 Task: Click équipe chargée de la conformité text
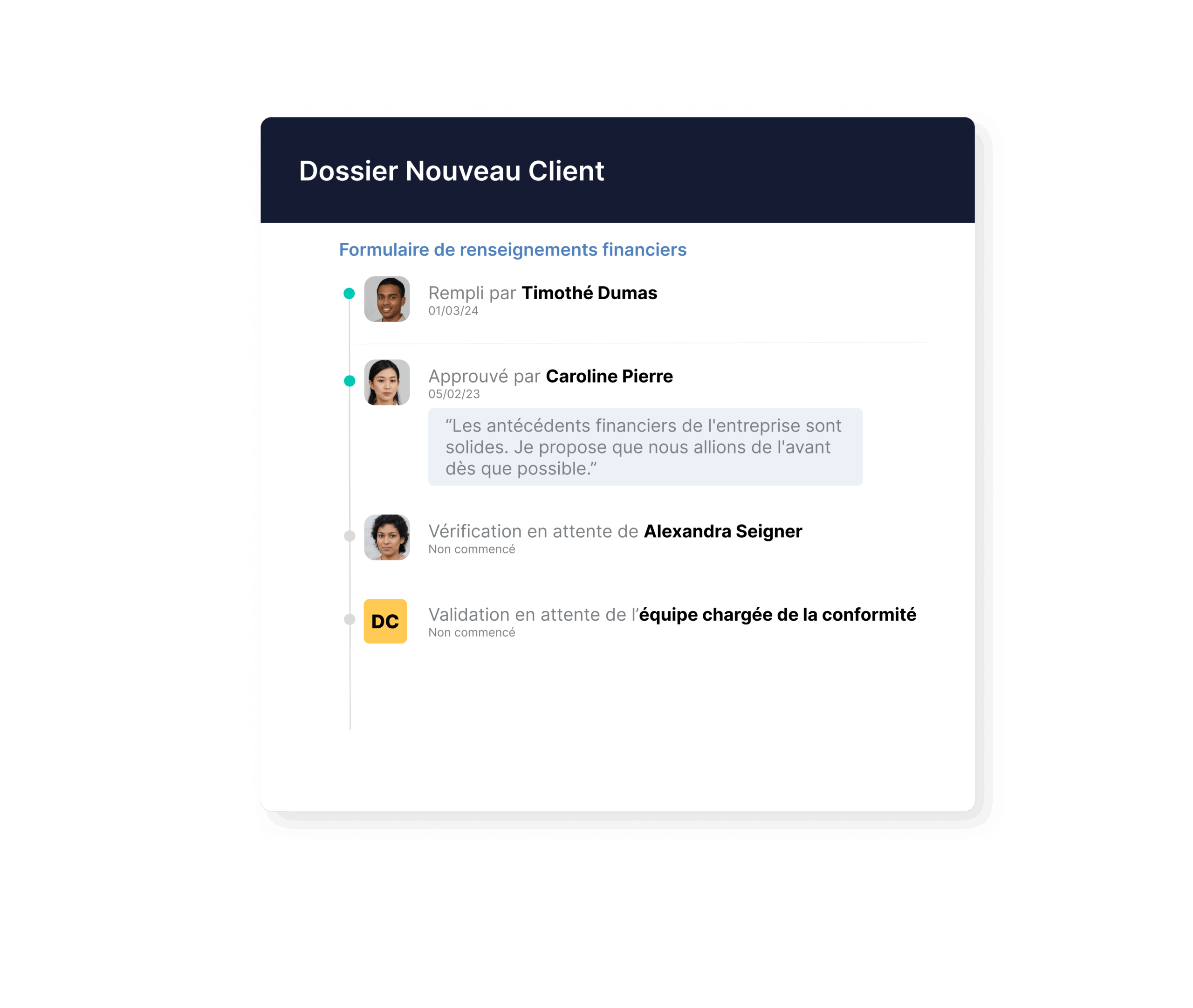[x=777, y=615]
